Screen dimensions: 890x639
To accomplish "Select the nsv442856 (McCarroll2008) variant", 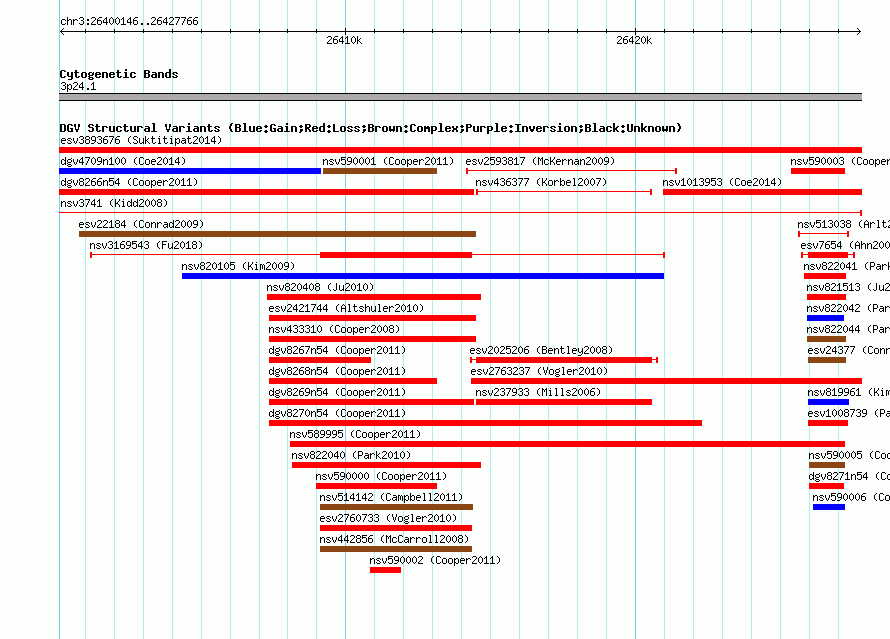I will [396, 549].
